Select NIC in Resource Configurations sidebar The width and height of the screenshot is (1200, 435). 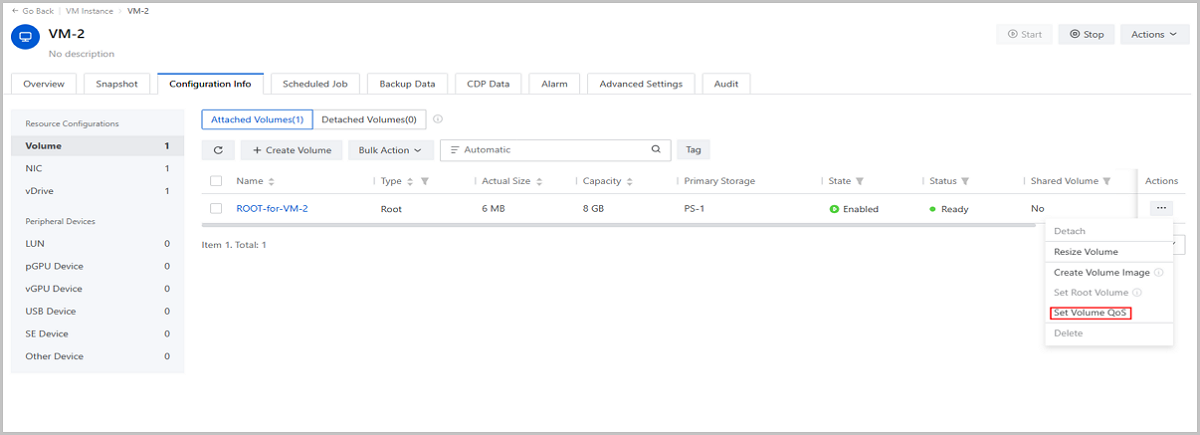click(x=34, y=169)
